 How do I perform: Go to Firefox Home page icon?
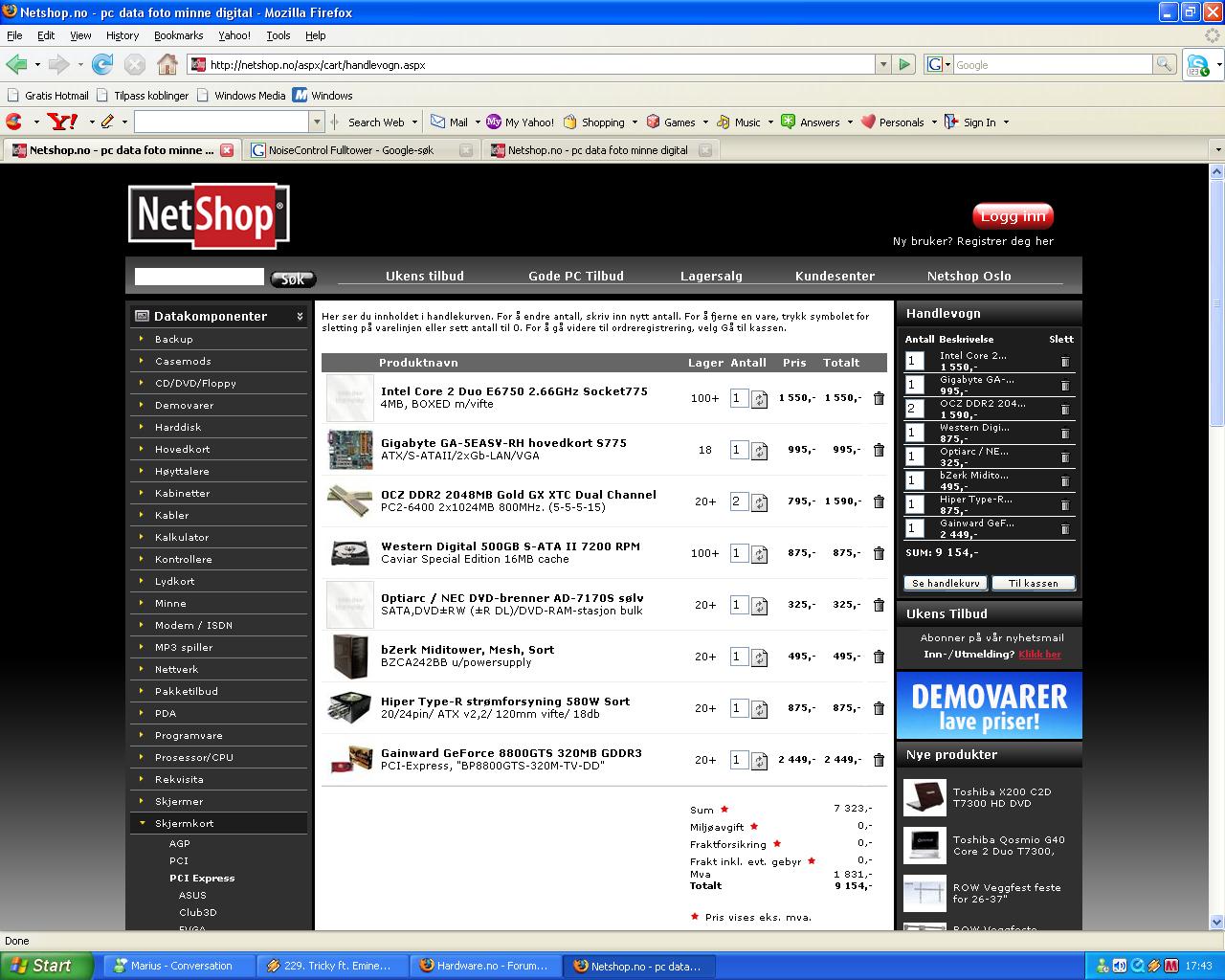point(167,64)
